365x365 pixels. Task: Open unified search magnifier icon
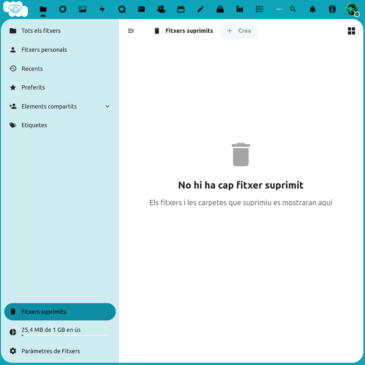click(x=293, y=9)
